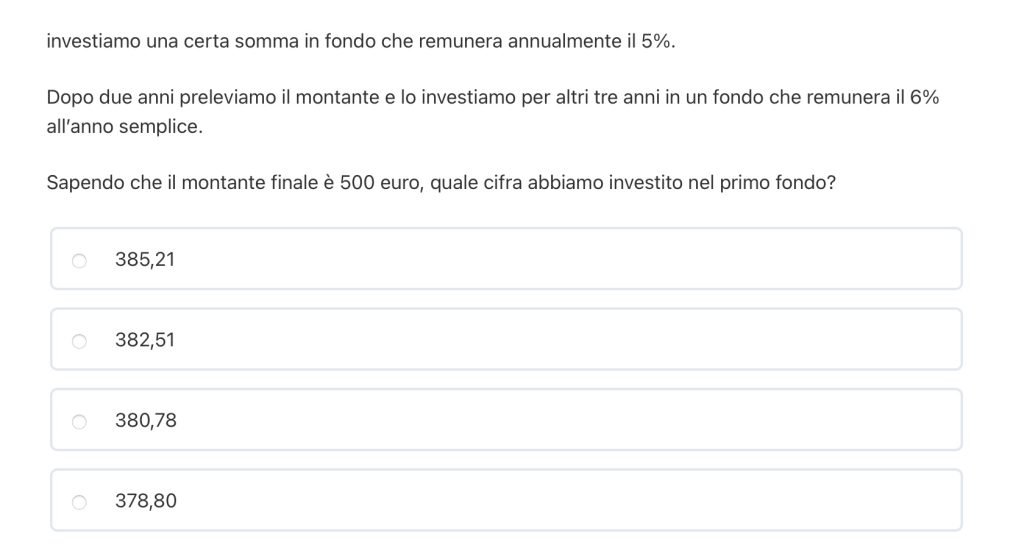Click the "5%" value in the first sentence

(x=657, y=43)
